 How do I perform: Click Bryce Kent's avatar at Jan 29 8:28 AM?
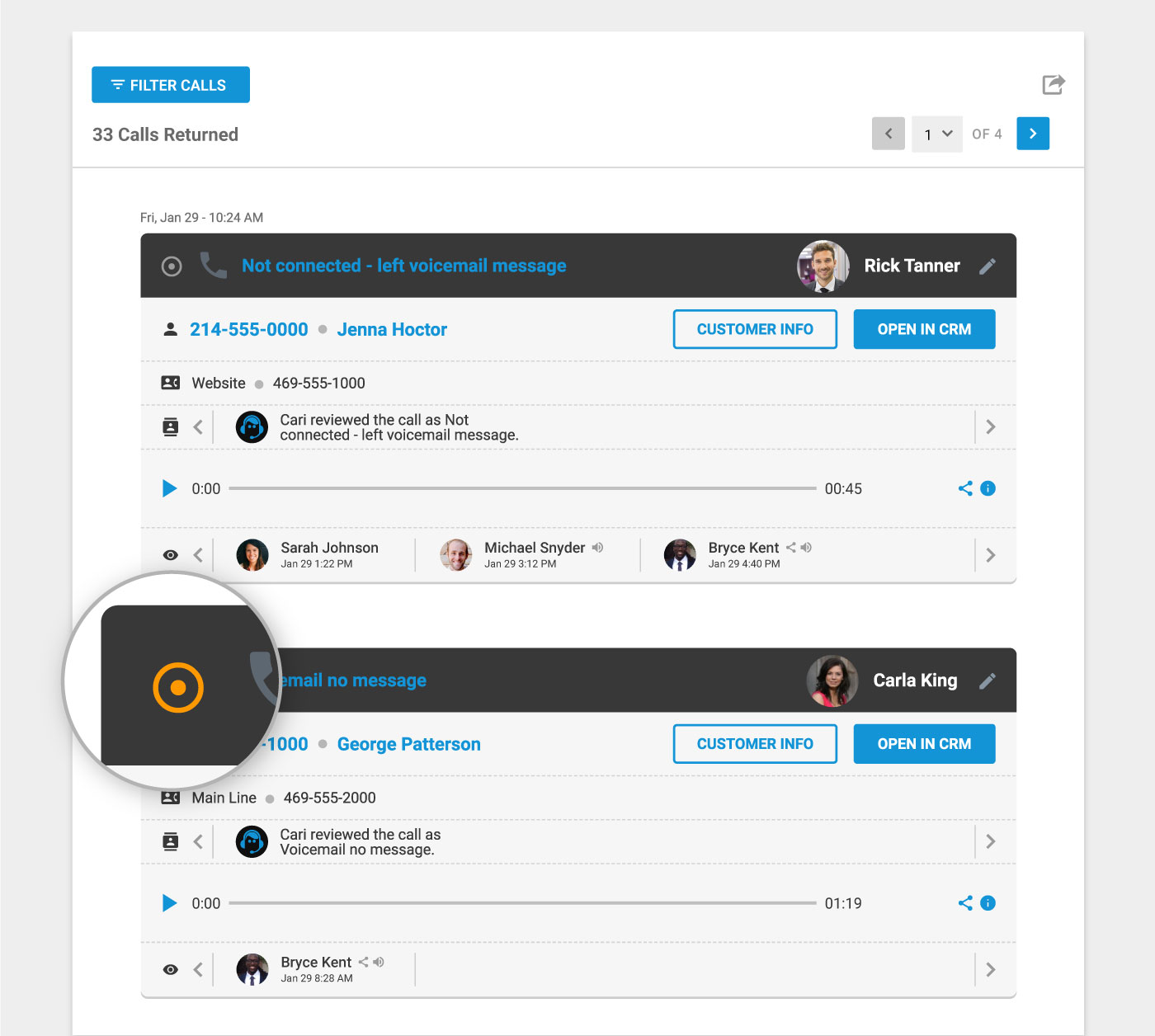tap(252, 970)
